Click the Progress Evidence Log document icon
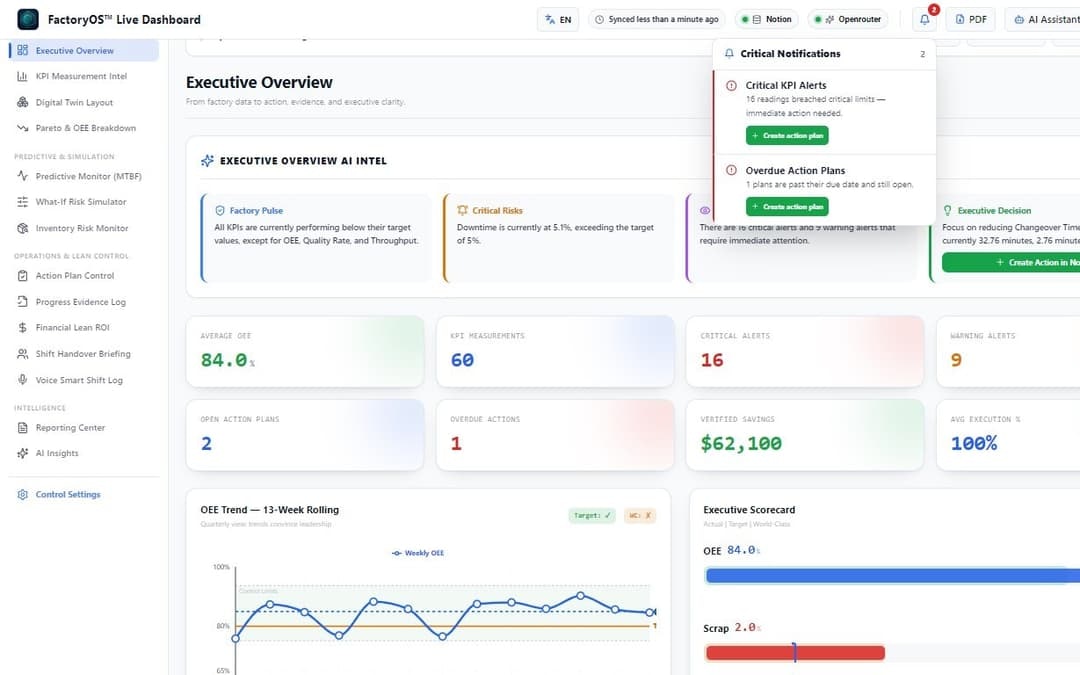 click(x=23, y=302)
